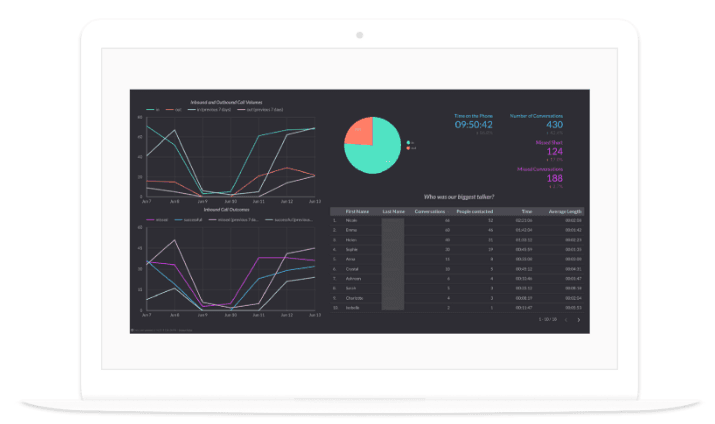Click the pie chart 'in' legend marker
Viewport: 715px width, 424px height.
pos(408,142)
